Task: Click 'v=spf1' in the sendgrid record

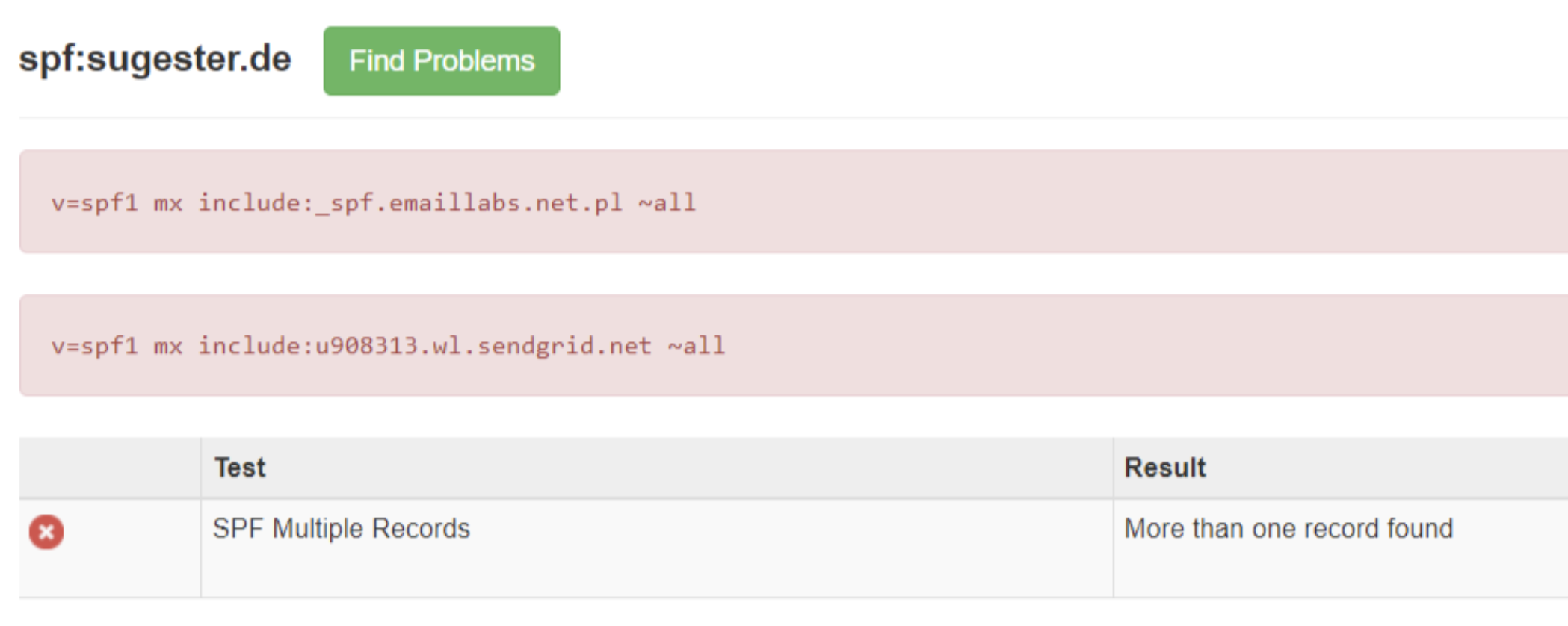Action: 94,346
